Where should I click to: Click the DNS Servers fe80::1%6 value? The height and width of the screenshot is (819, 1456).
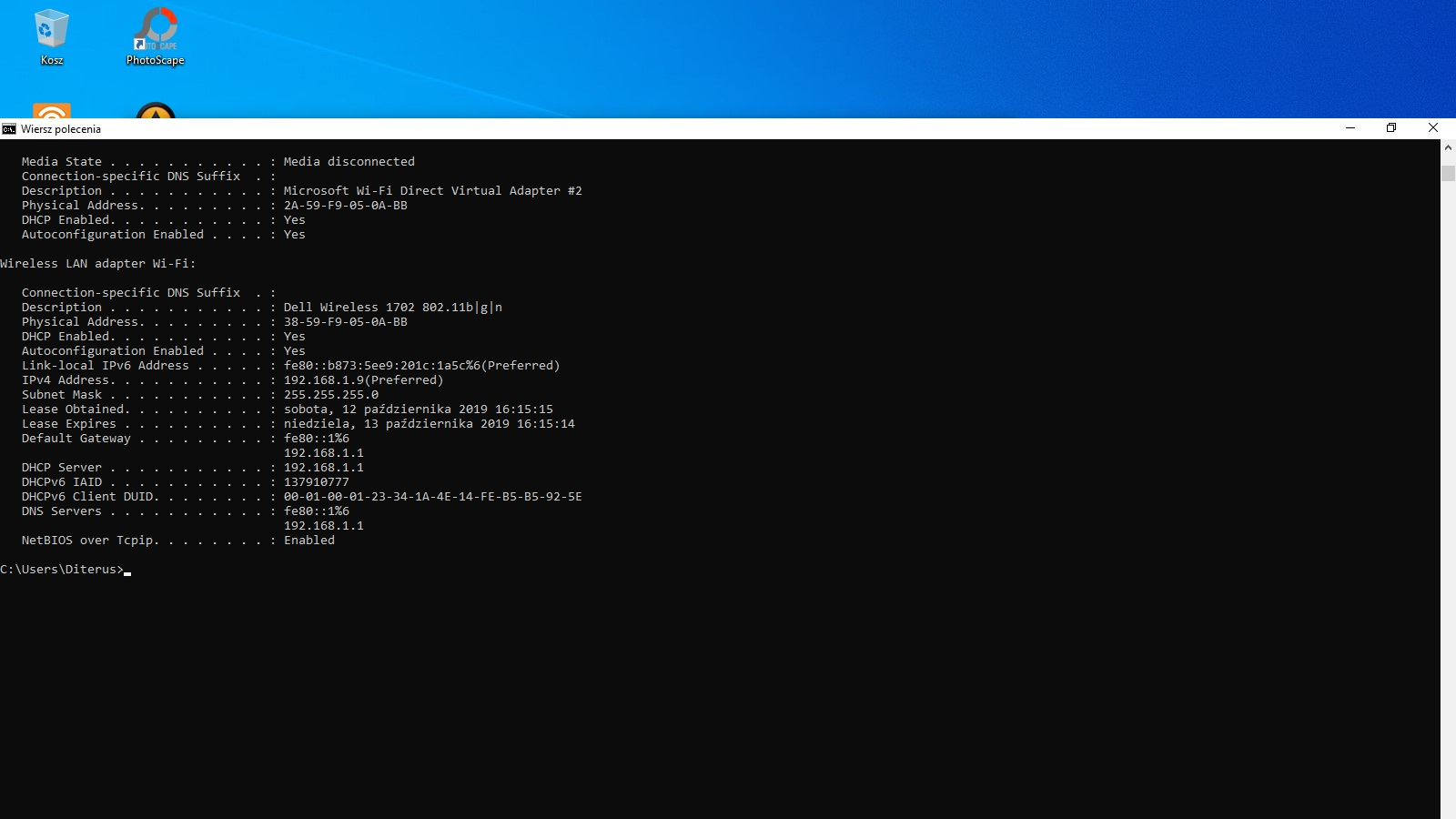point(317,511)
